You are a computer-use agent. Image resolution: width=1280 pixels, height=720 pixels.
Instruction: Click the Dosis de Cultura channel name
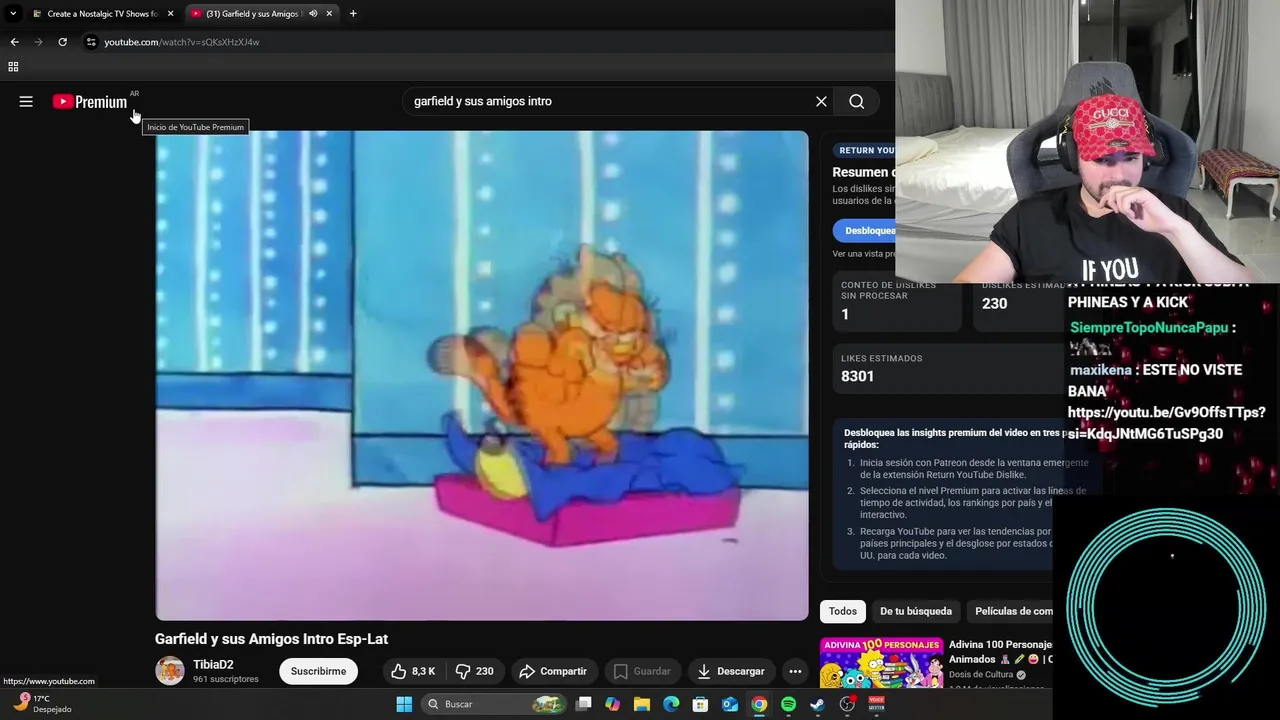(x=981, y=675)
